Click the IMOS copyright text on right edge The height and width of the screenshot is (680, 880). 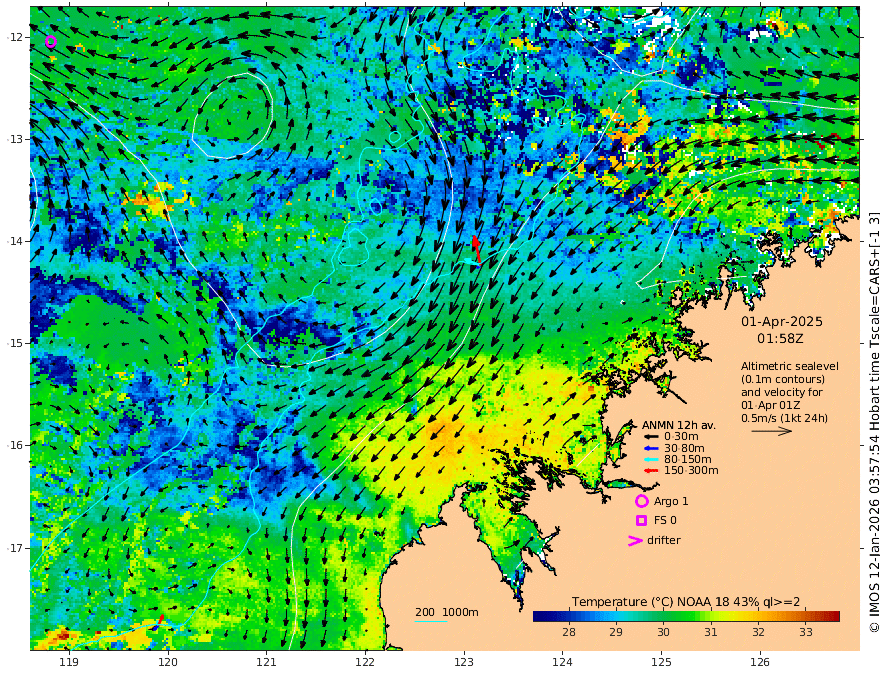[874, 422]
